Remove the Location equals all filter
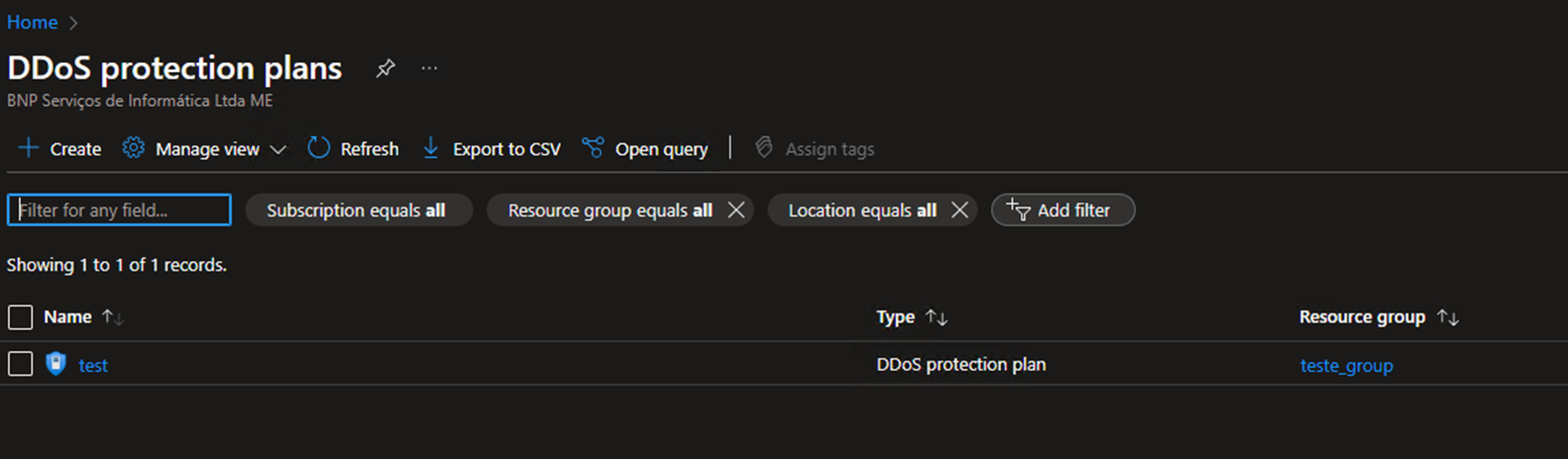The height and width of the screenshot is (459, 1568). click(x=960, y=209)
